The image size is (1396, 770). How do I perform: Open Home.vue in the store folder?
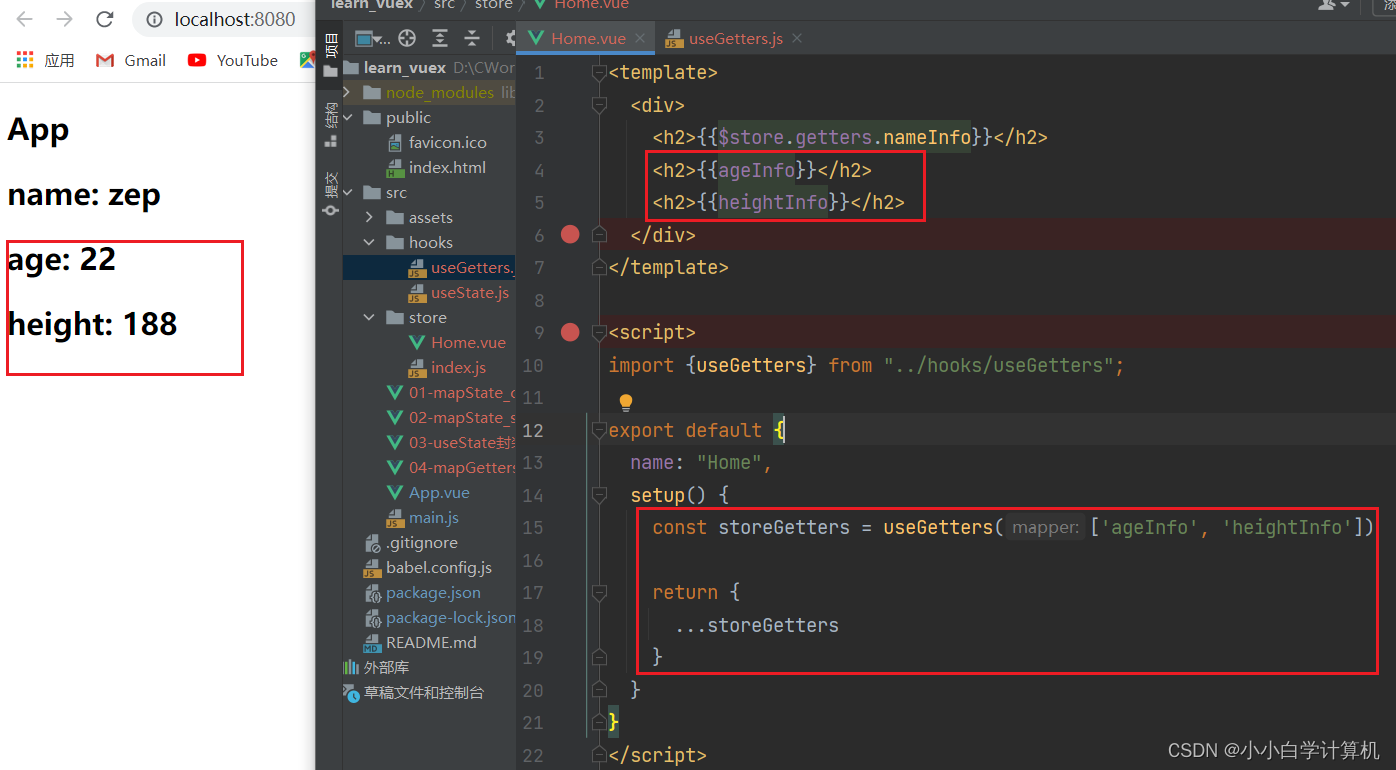457,342
